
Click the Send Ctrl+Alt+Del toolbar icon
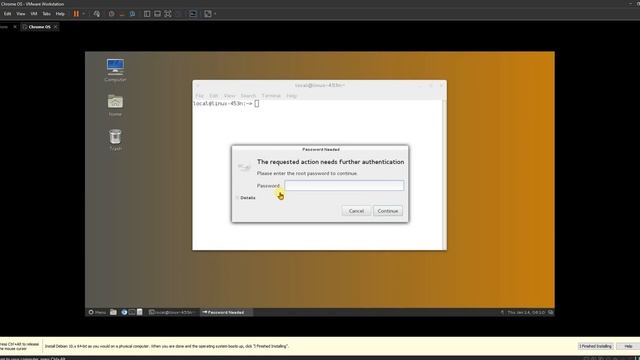(96, 14)
